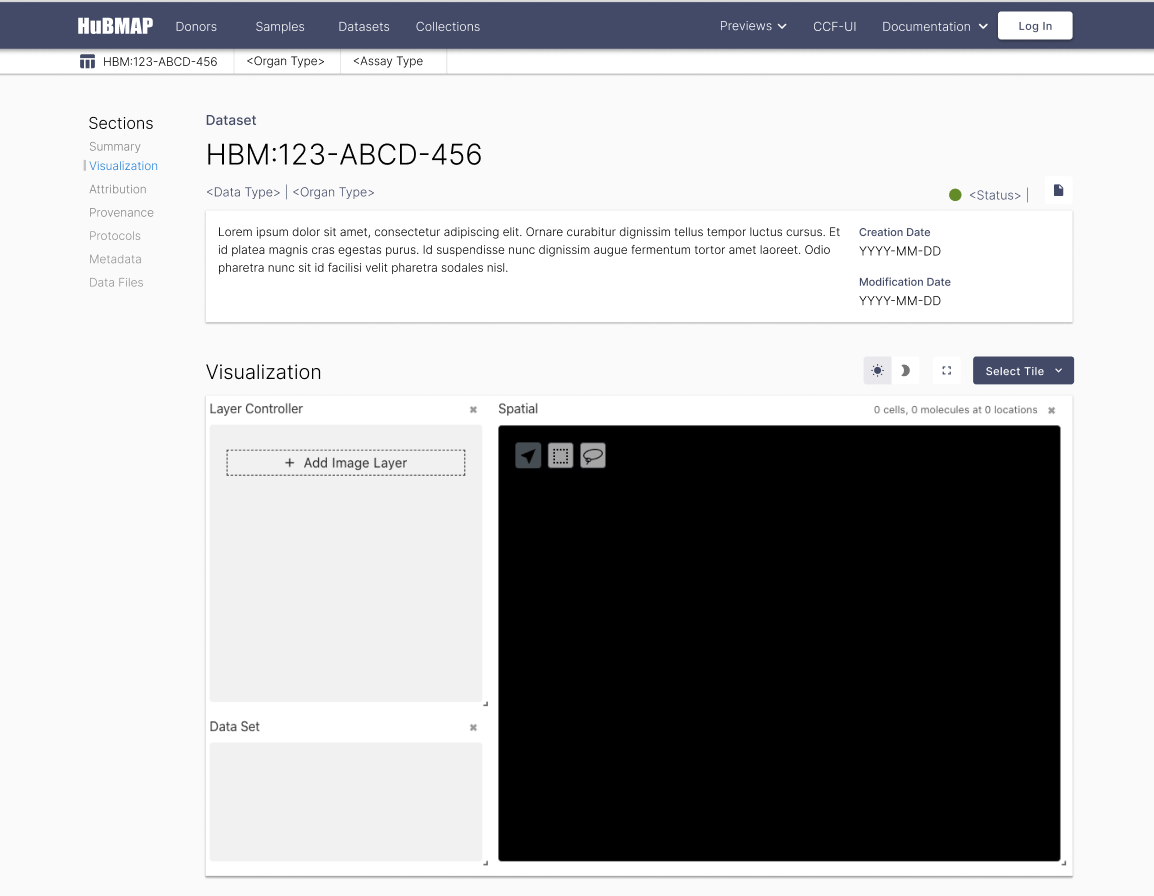Open the document icon next to Status
This screenshot has height=896, width=1154.
pos(1058,189)
